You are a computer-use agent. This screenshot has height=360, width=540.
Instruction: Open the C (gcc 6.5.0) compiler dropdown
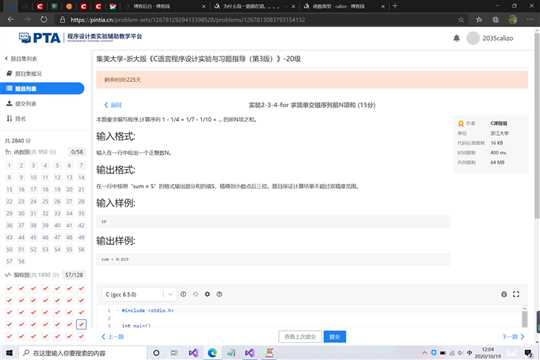pos(138,294)
